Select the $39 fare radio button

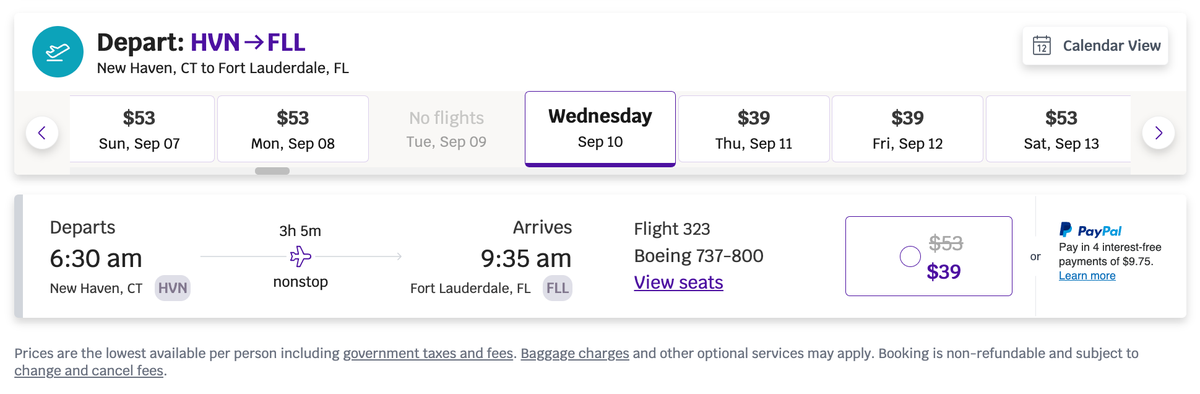pos(910,257)
